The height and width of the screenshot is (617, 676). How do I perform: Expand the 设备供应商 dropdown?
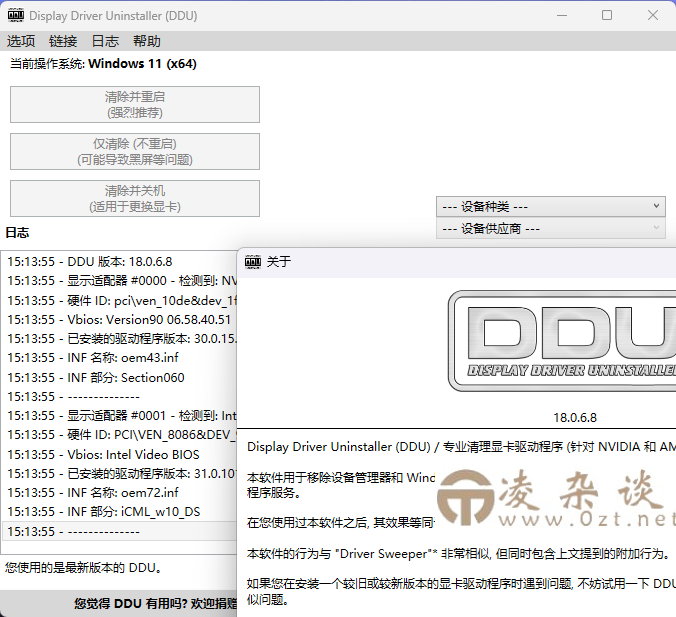click(x=551, y=229)
